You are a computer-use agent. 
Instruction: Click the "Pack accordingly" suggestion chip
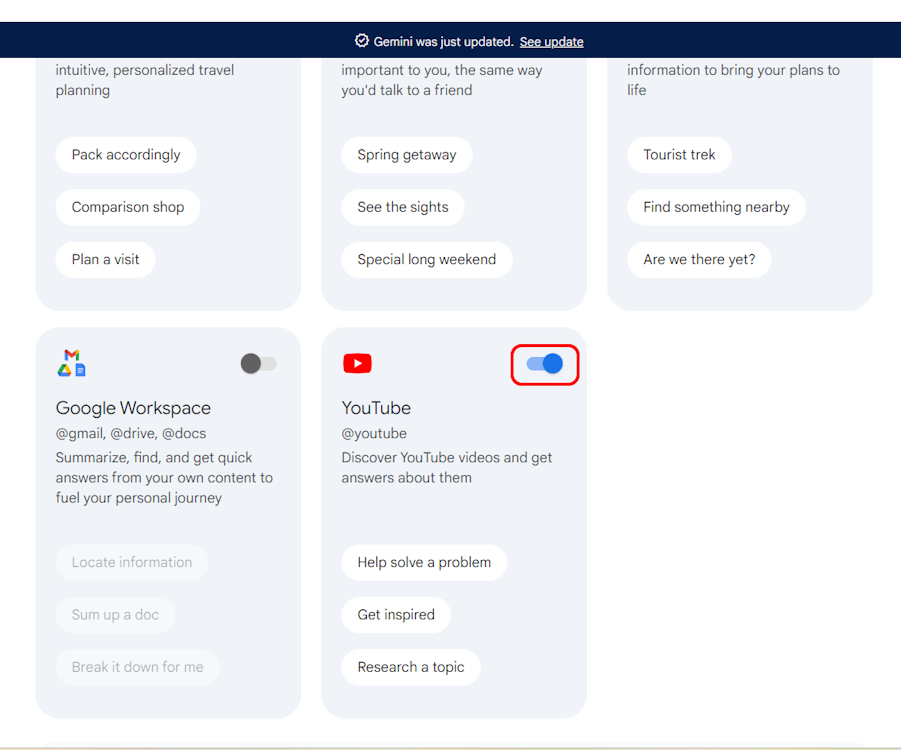[x=125, y=155]
